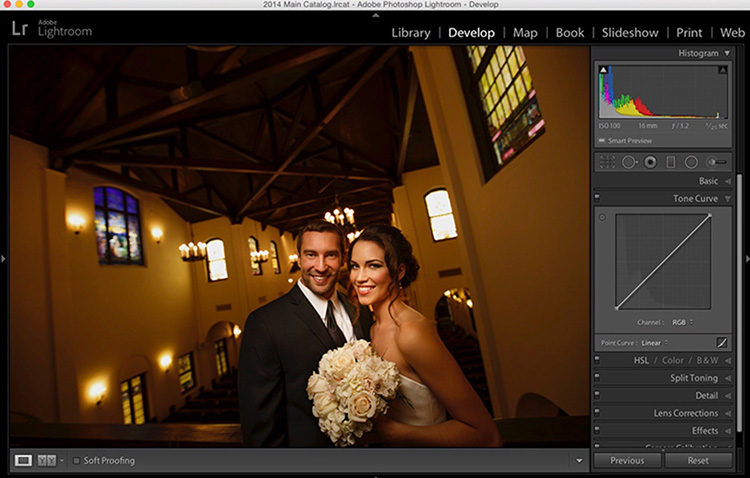Expand the Lens Corrections panel

pos(728,413)
